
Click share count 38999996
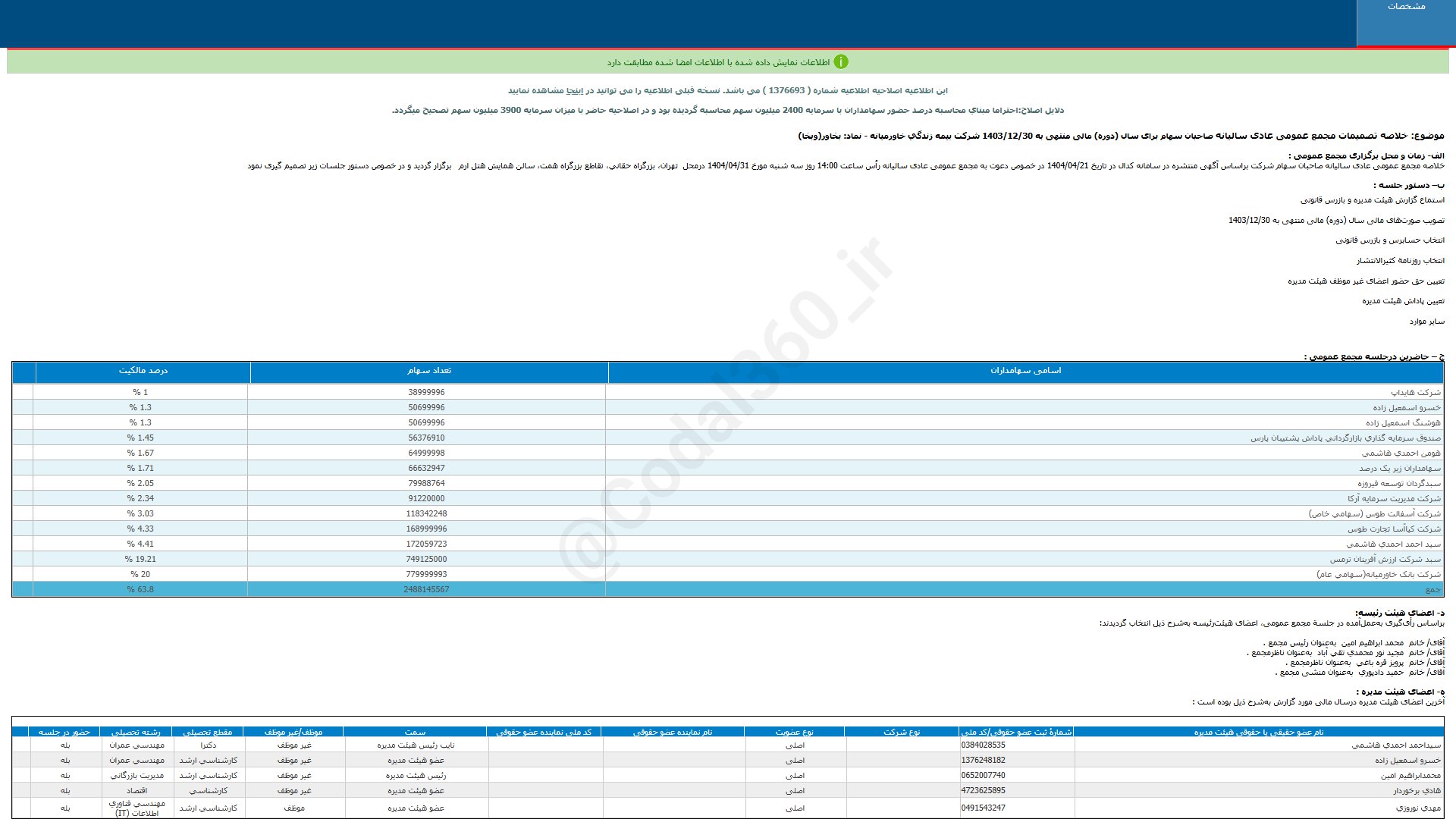pyautogui.click(x=426, y=393)
